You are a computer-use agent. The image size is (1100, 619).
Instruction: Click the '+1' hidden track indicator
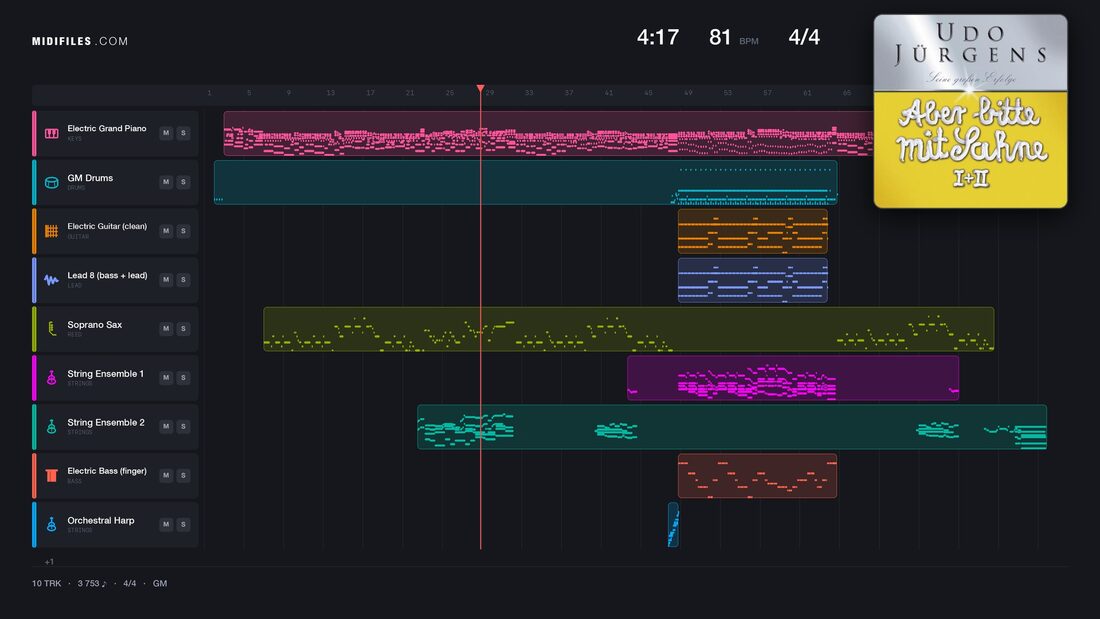(49, 561)
